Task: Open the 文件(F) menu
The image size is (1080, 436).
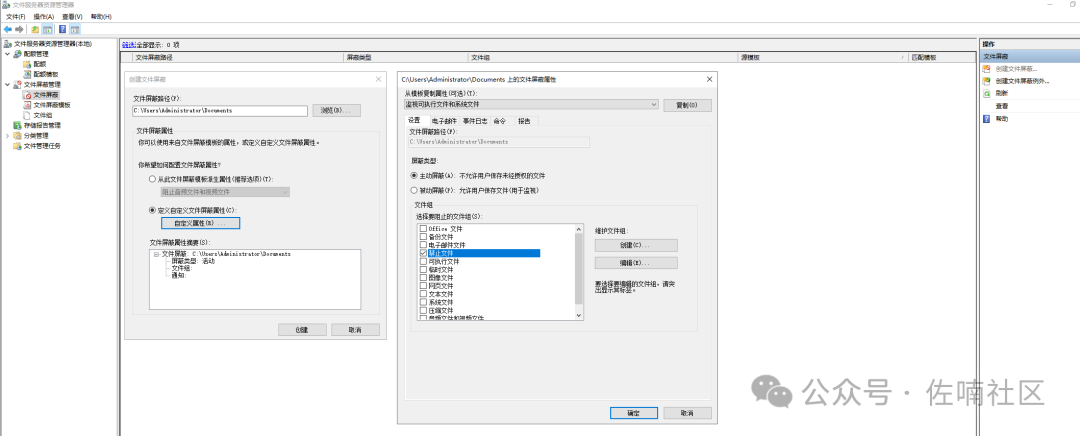Action: (x=16, y=17)
